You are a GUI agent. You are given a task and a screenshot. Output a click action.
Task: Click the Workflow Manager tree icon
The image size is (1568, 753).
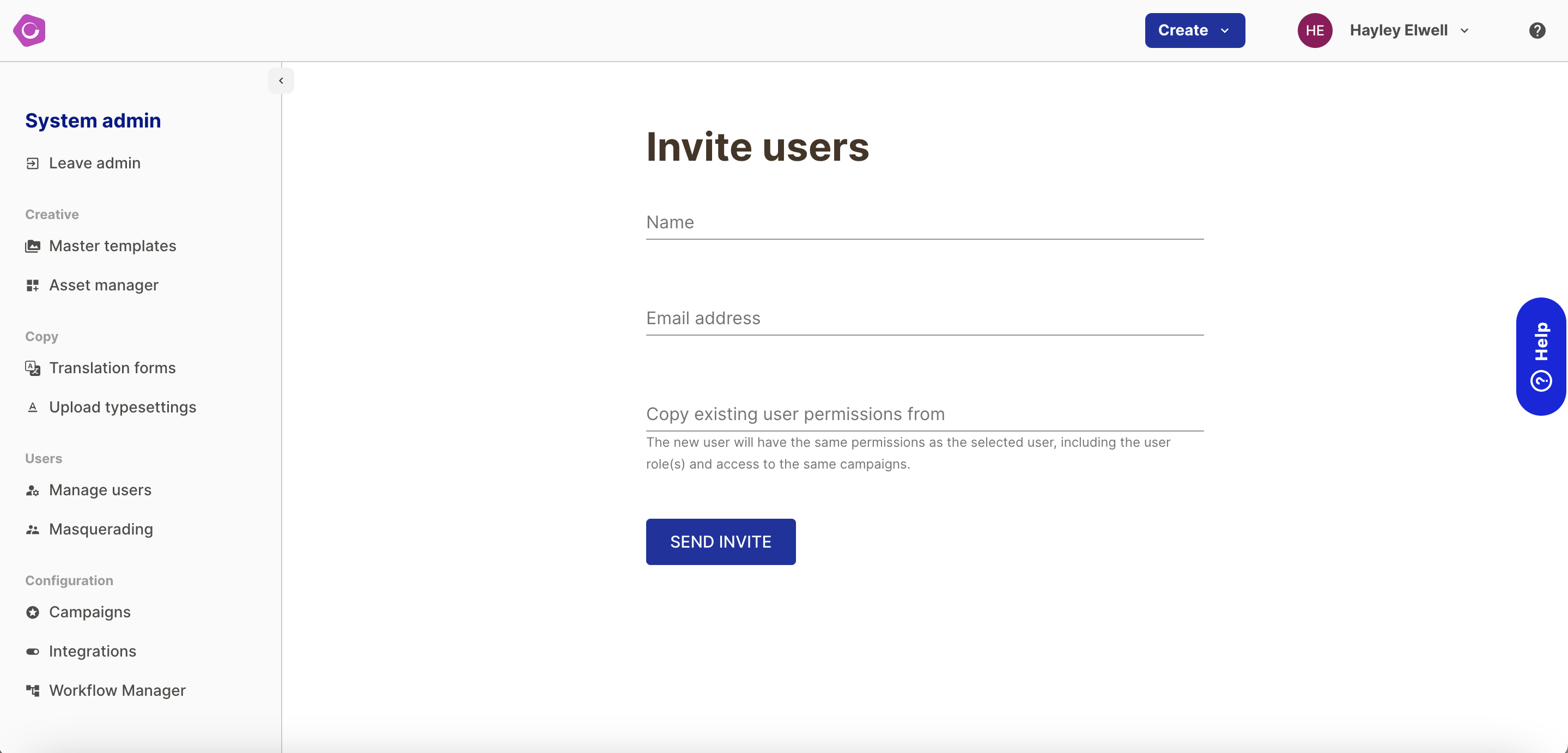[33, 690]
